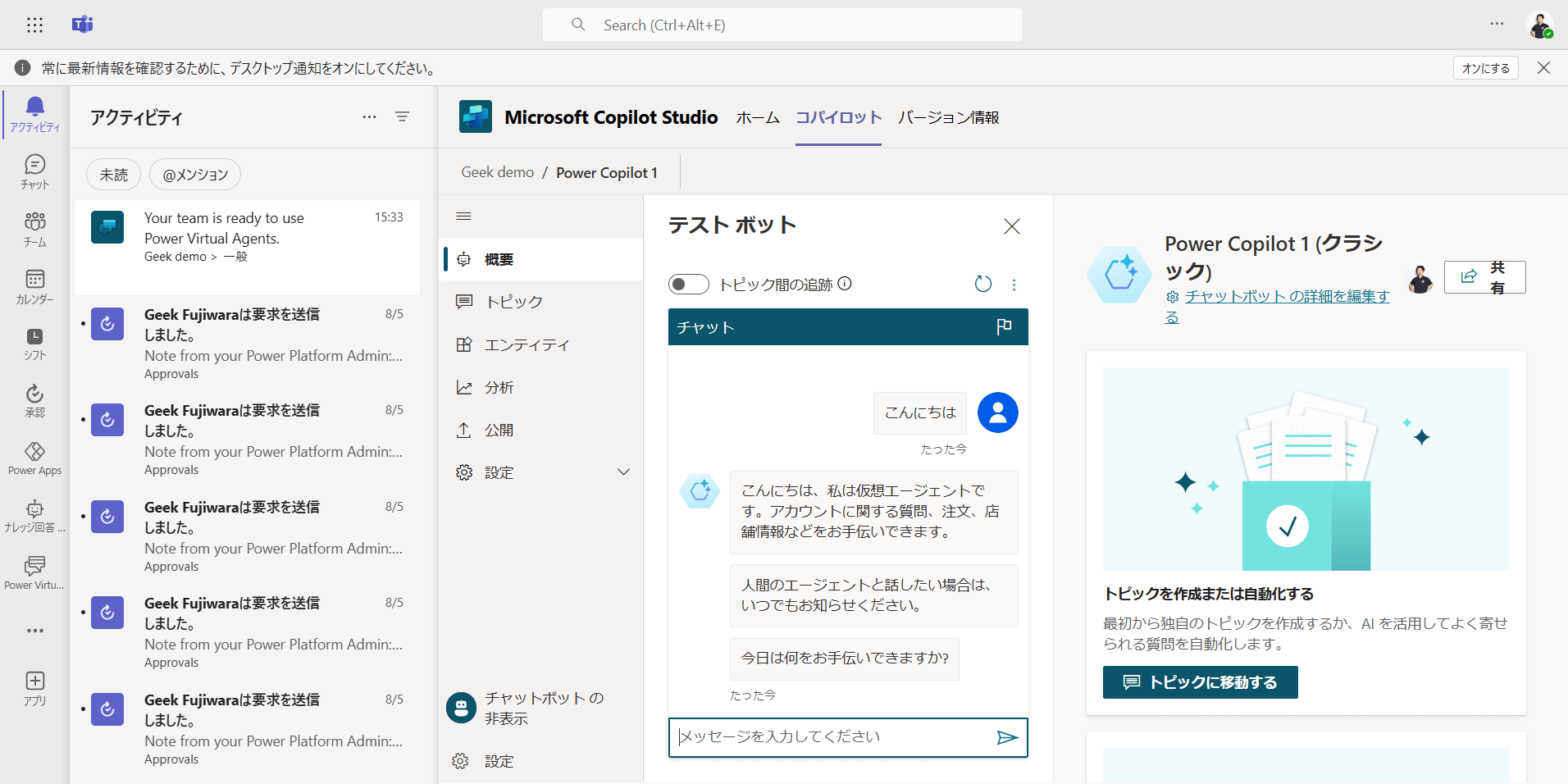Send the chat message with the paper plane icon
1568x784 pixels.
pyautogui.click(x=1009, y=737)
